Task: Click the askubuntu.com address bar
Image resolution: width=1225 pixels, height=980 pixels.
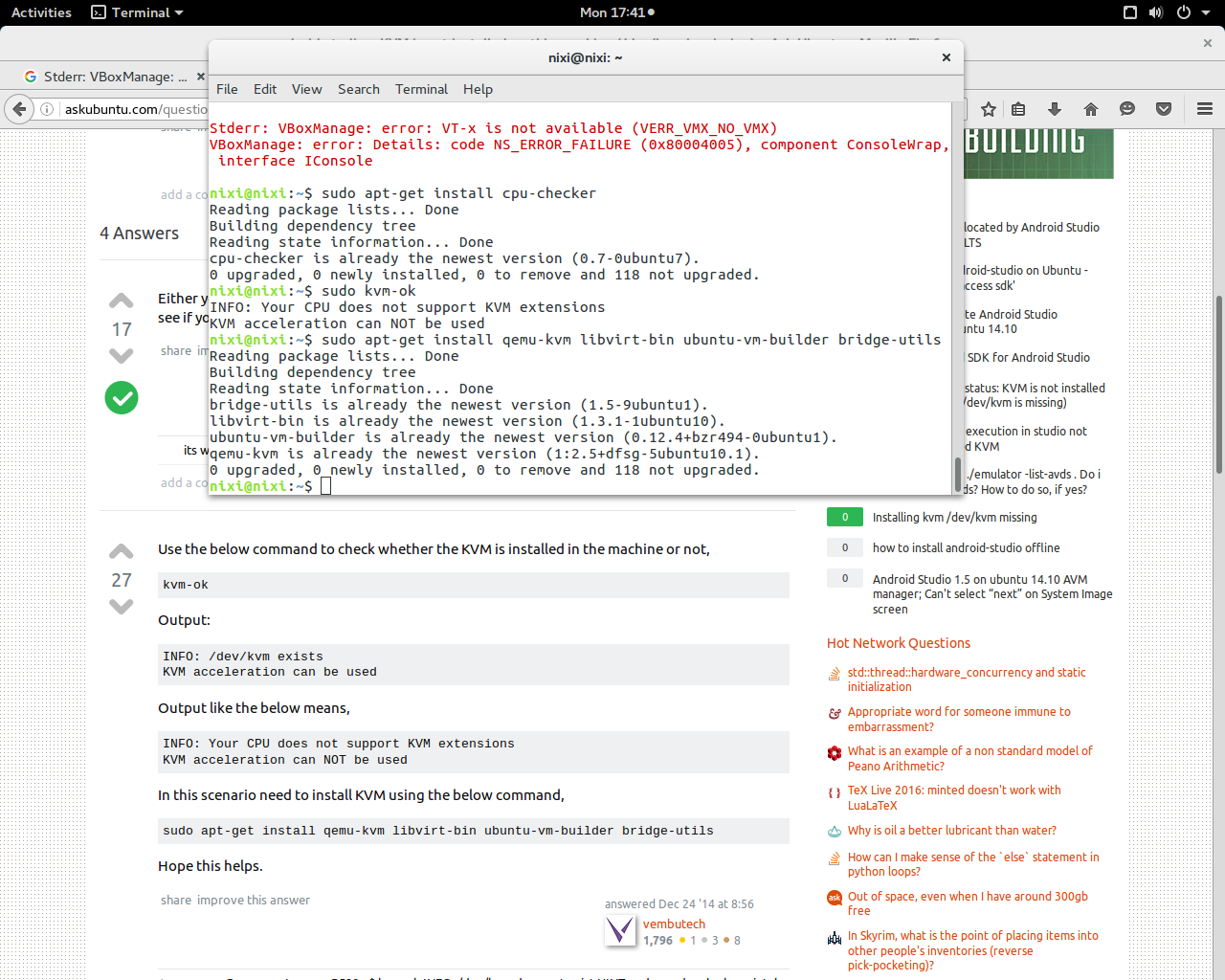Action: [136, 109]
